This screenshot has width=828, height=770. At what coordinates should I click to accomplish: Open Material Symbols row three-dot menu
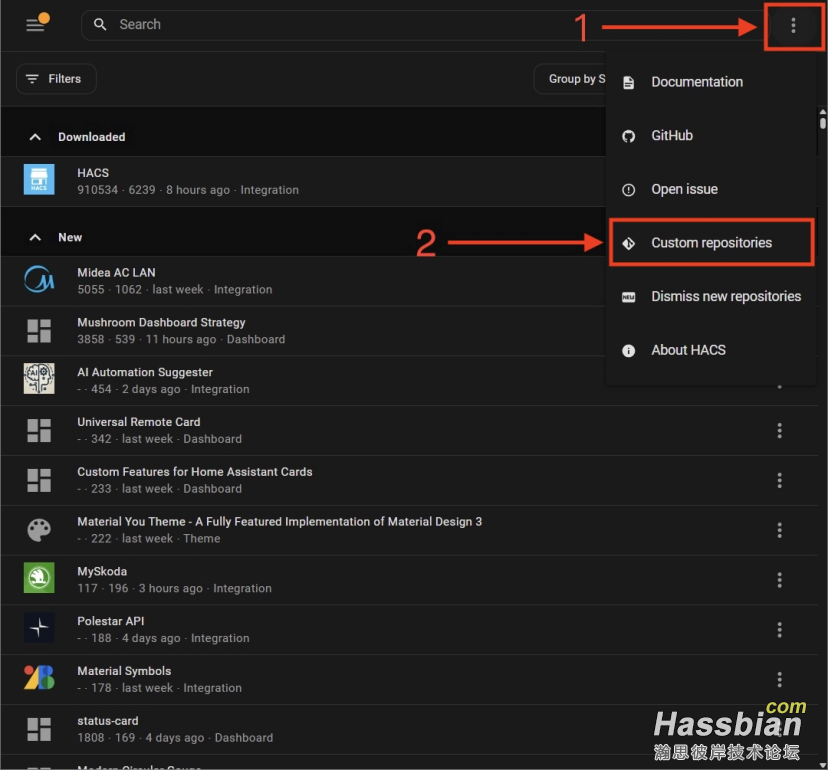pos(779,679)
